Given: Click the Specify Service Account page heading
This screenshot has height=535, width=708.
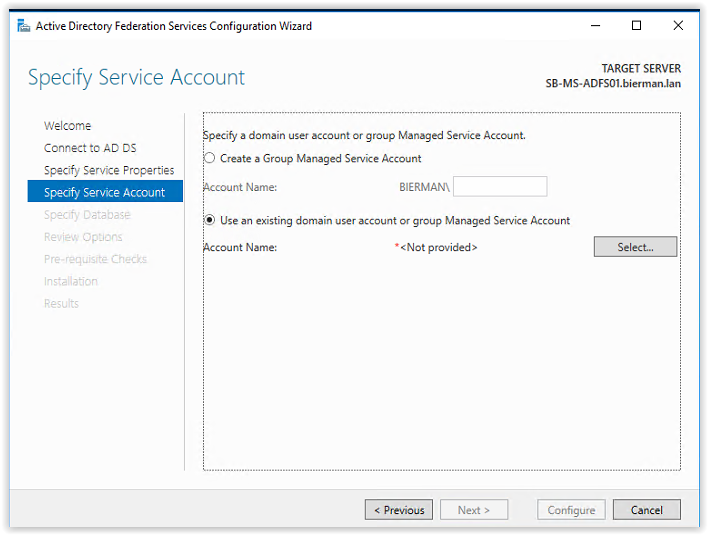Looking at the screenshot, I should click(136, 77).
